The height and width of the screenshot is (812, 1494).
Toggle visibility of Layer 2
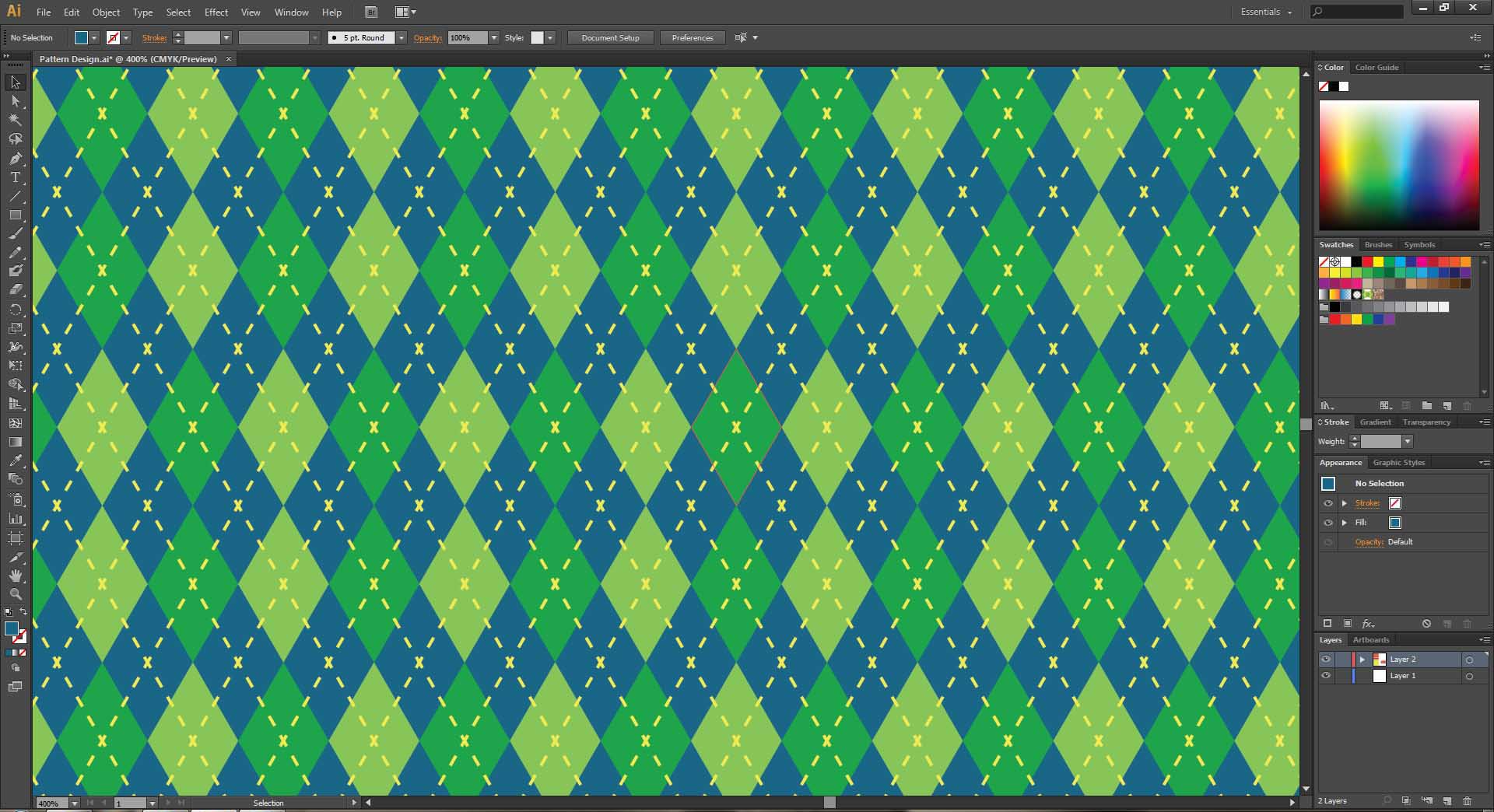pyautogui.click(x=1327, y=660)
